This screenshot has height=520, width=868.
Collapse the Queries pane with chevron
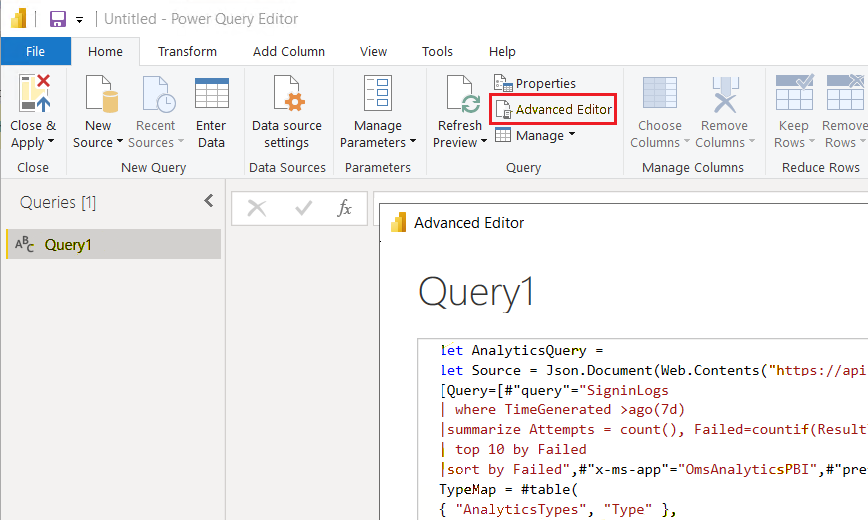coord(208,201)
